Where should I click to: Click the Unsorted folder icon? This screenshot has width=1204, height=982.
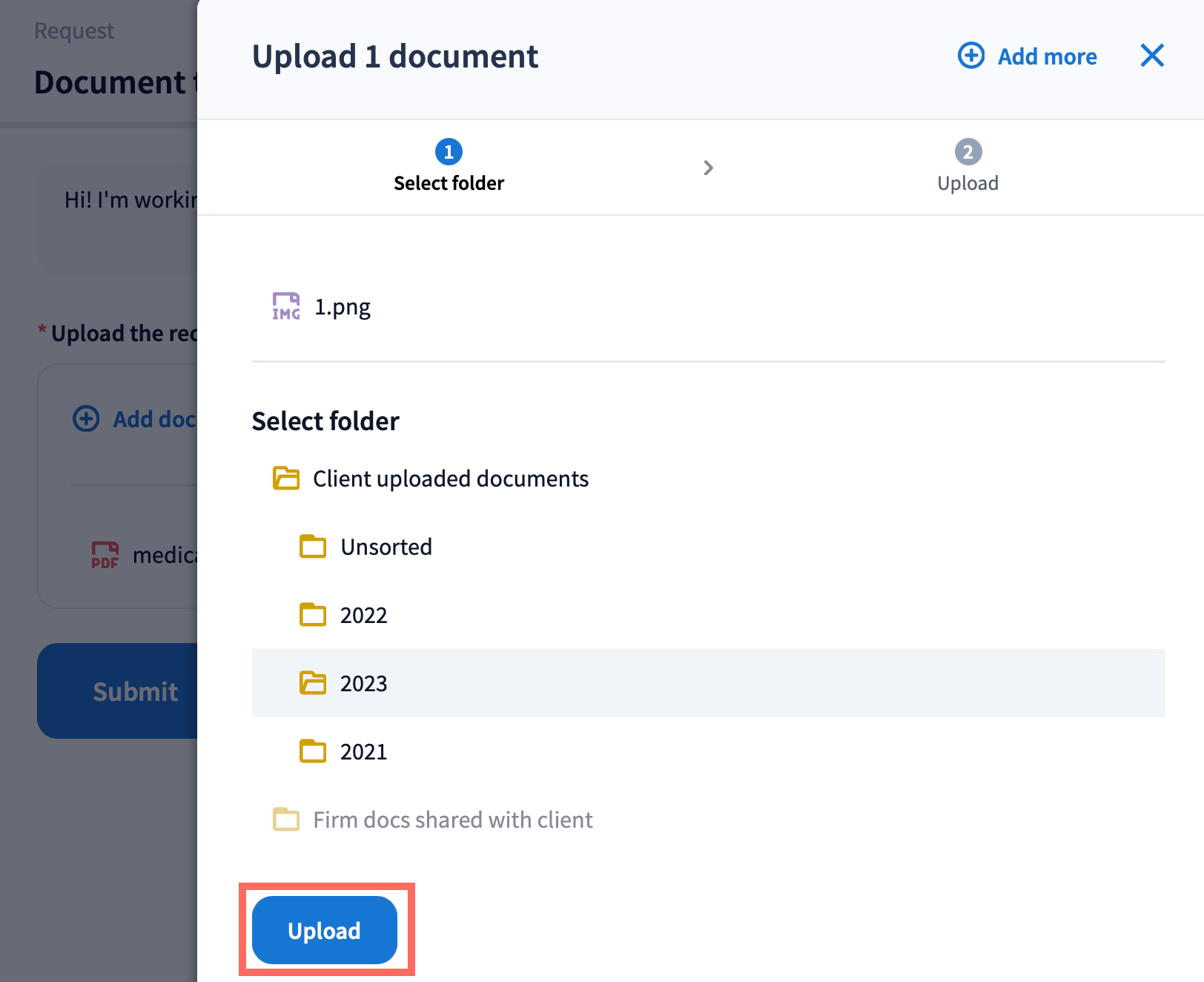coord(313,547)
